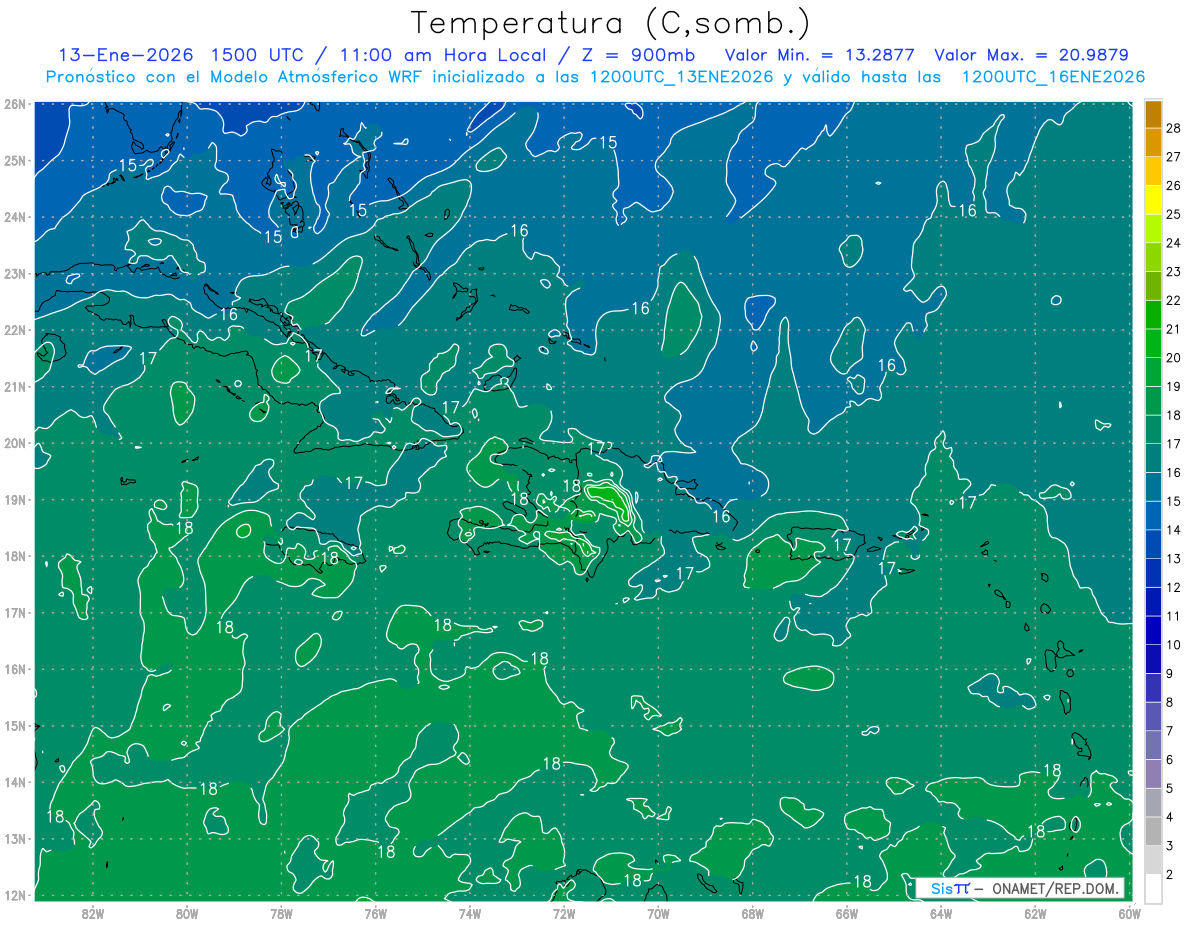Click legend value 6 on the color bar
This screenshot has height=927, width=1200.
point(1170,760)
